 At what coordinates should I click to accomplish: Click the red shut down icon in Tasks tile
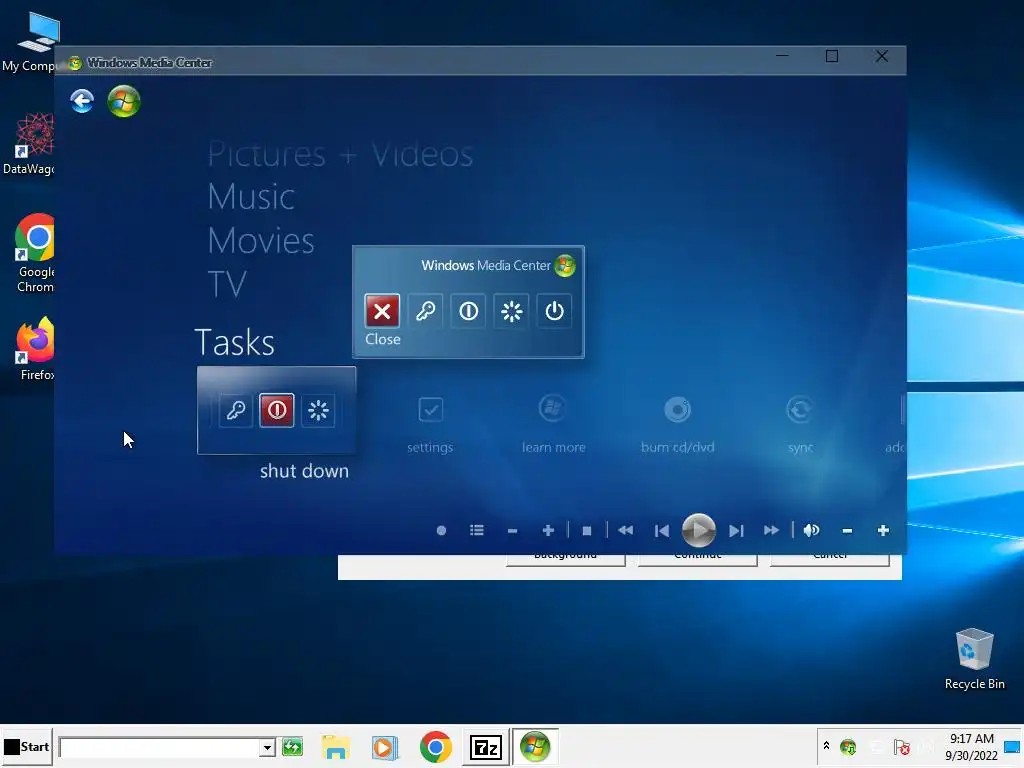(277, 410)
